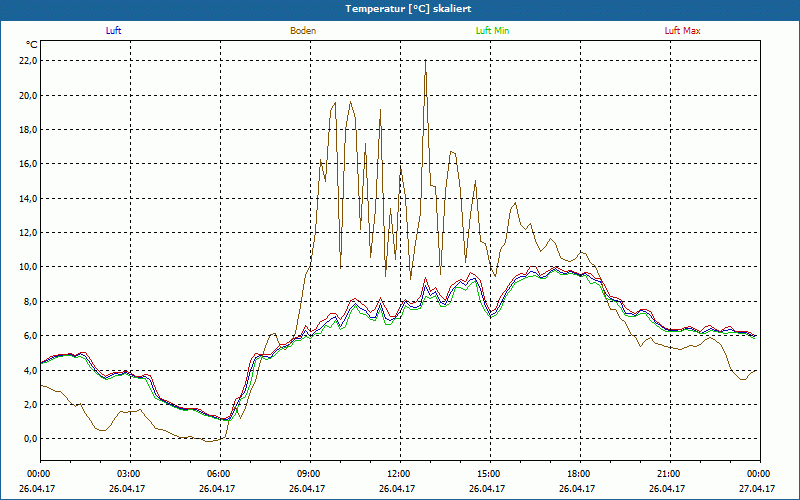
Task: Click the 09:00 time axis label
Action: [x=308, y=474]
